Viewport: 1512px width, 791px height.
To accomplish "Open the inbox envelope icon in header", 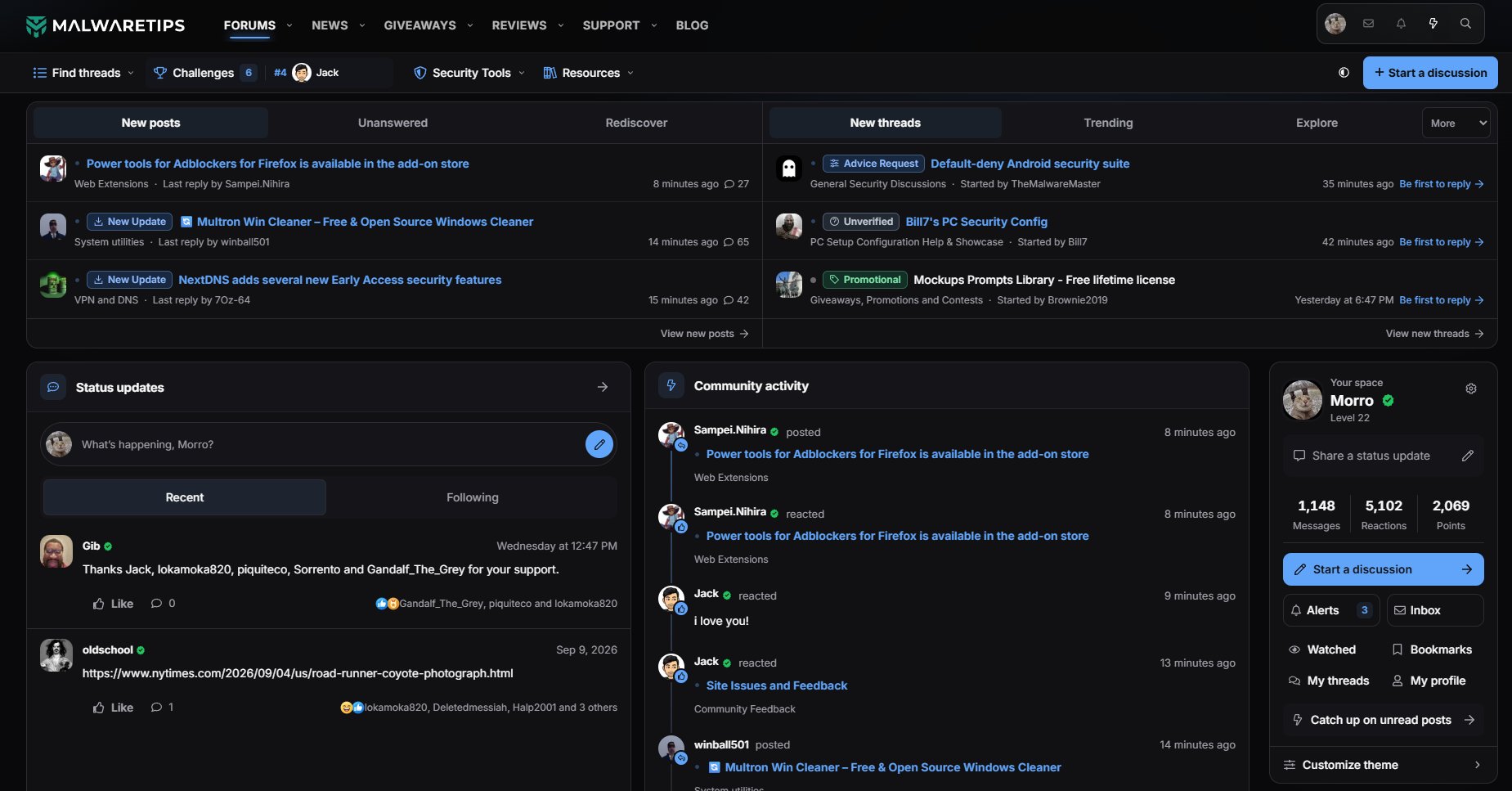I will [x=1368, y=24].
